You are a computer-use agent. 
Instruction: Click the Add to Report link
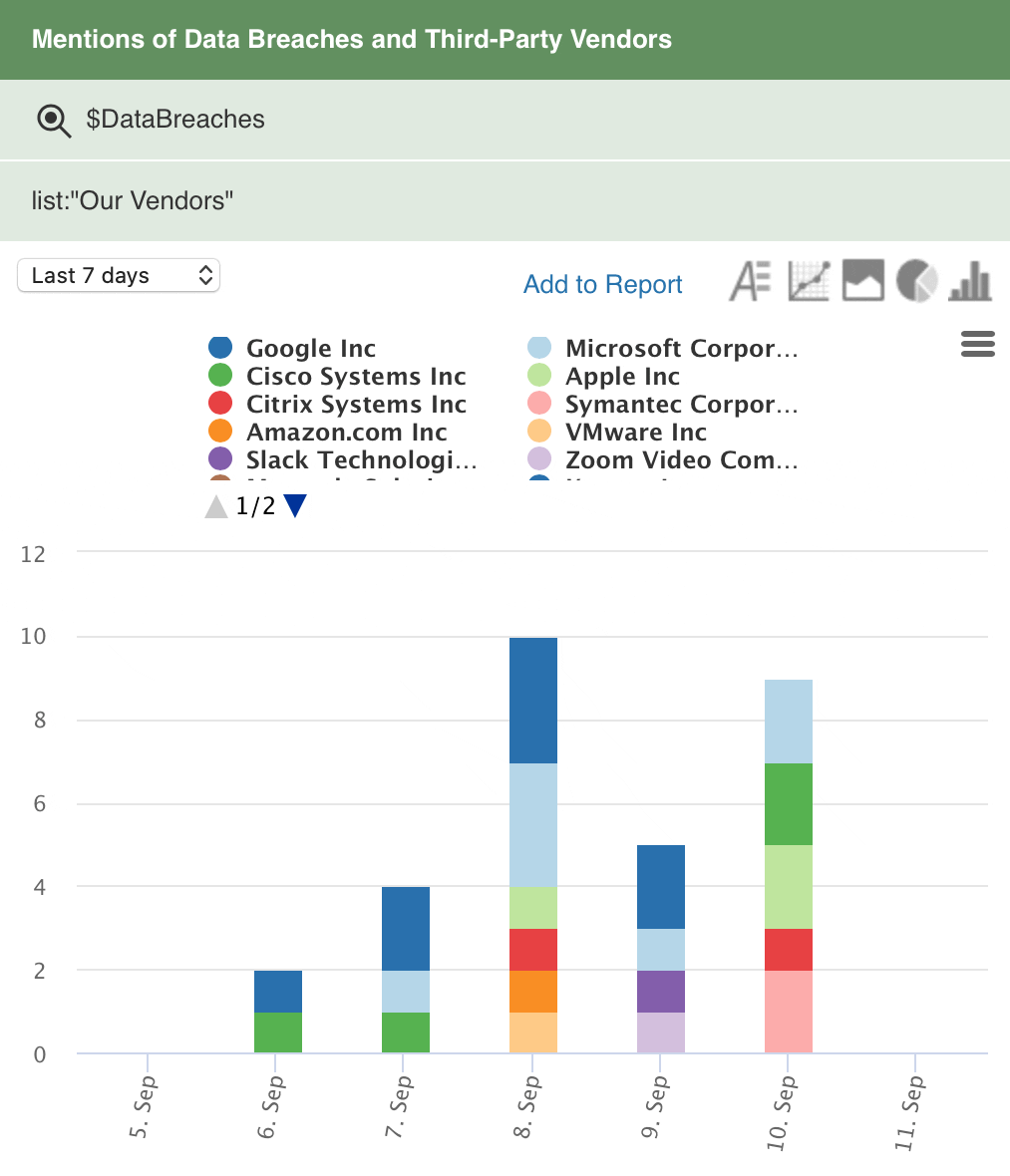pyautogui.click(x=602, y=284)
